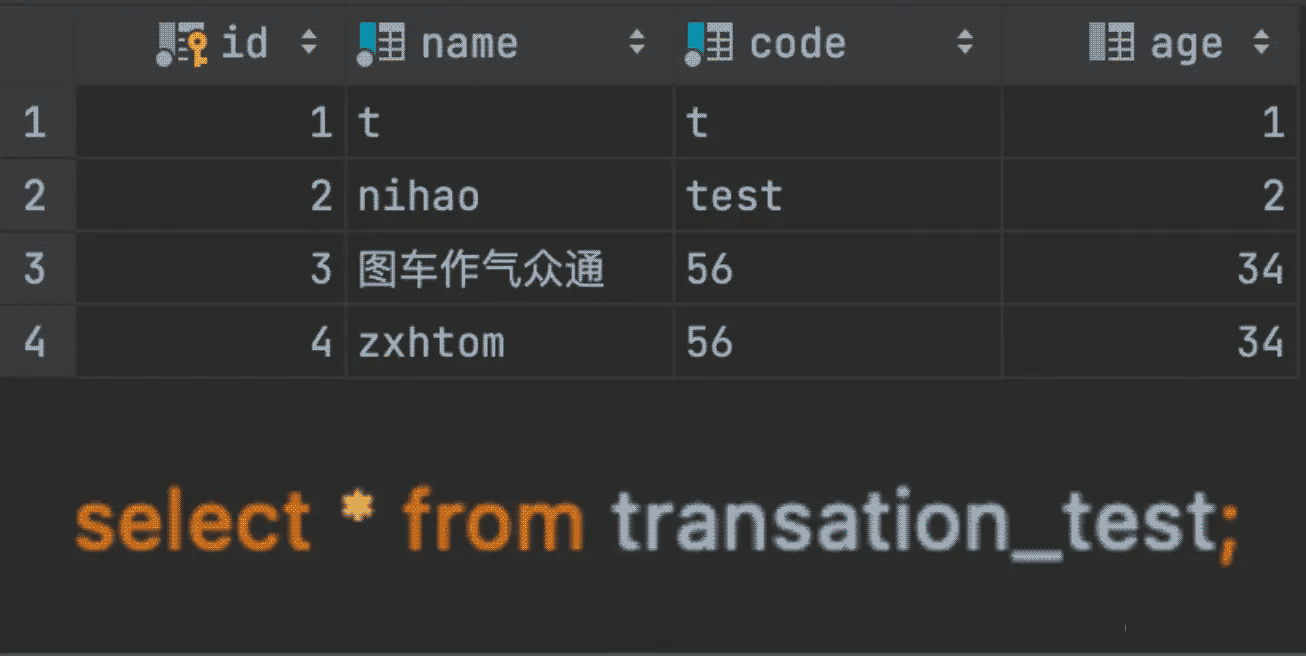Toggle sort order on name column
This screenshot has height=656, width=1306.
pyautogui.click(x=636, y=43)
